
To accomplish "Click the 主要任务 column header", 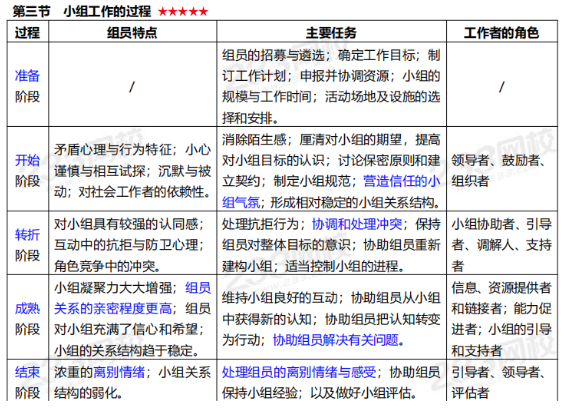I will coord(331,32).
